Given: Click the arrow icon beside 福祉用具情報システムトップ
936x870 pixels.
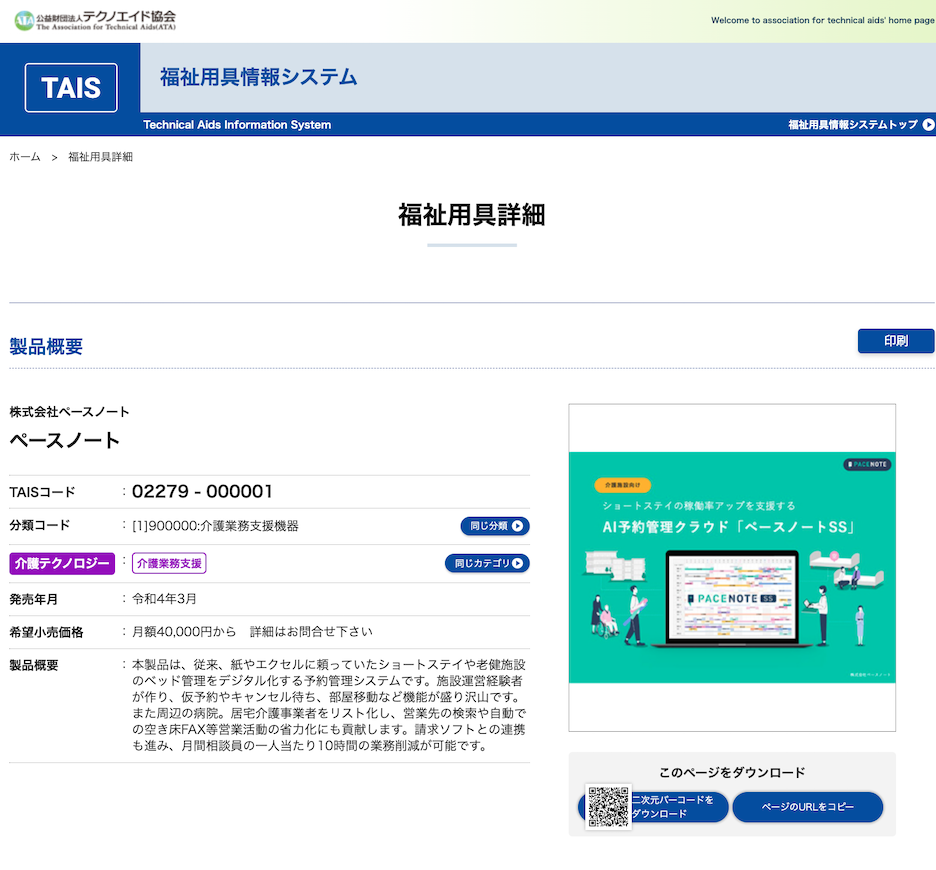Looking at the screenshot, I should pos(928,125).
